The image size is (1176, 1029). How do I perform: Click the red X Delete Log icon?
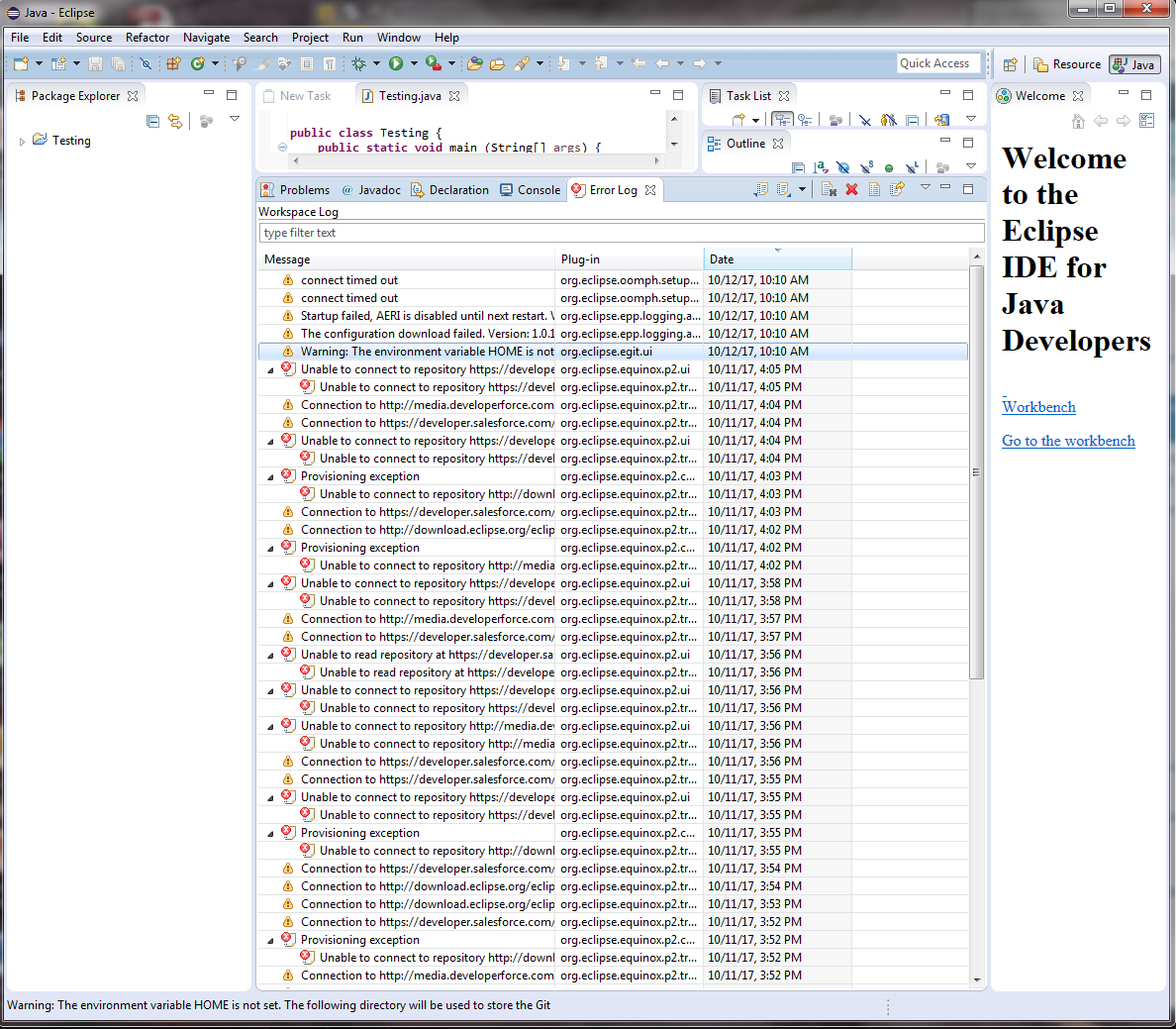pos(851,189)
